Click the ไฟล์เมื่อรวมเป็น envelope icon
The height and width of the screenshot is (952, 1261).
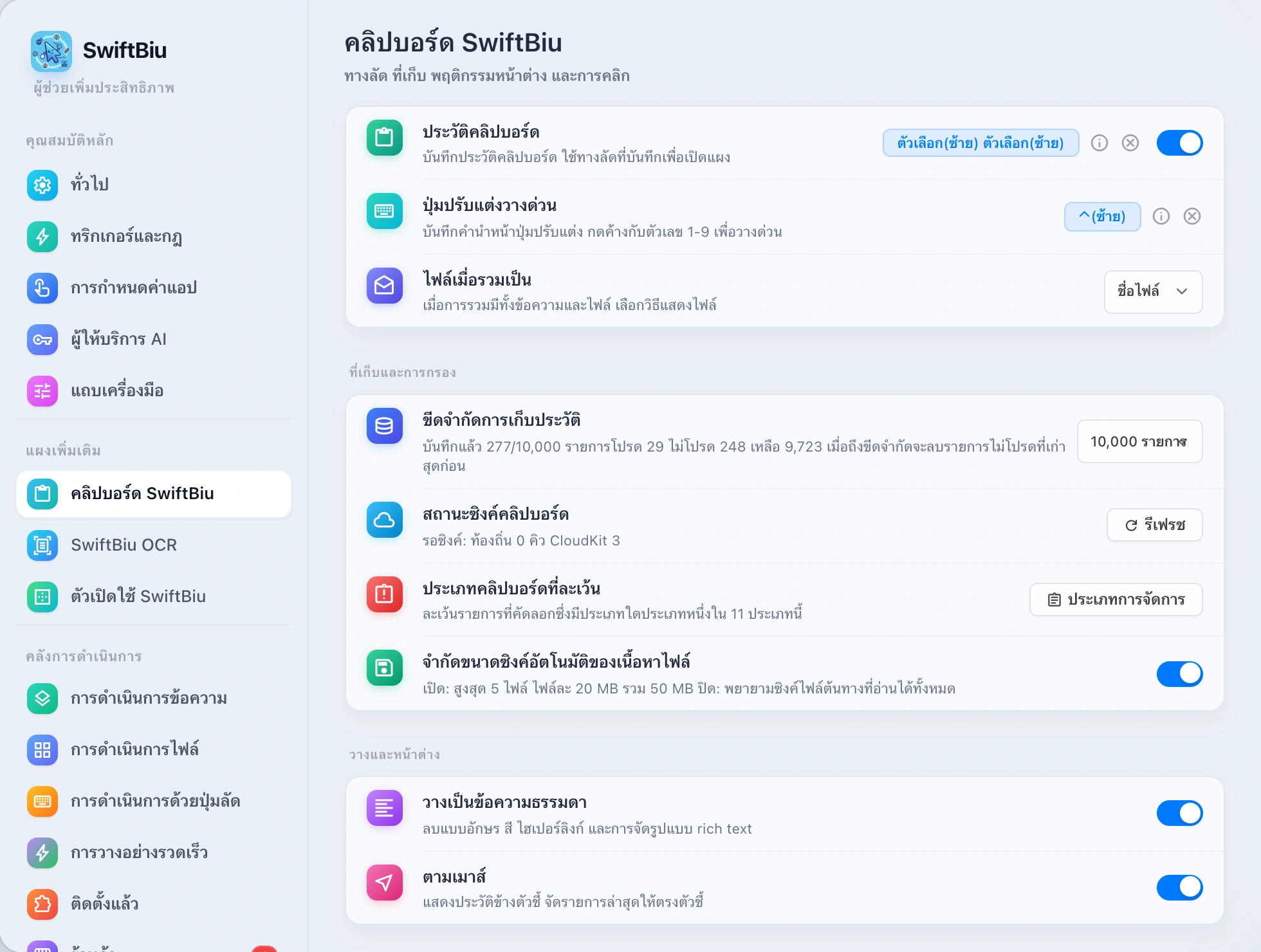point(385,286)
